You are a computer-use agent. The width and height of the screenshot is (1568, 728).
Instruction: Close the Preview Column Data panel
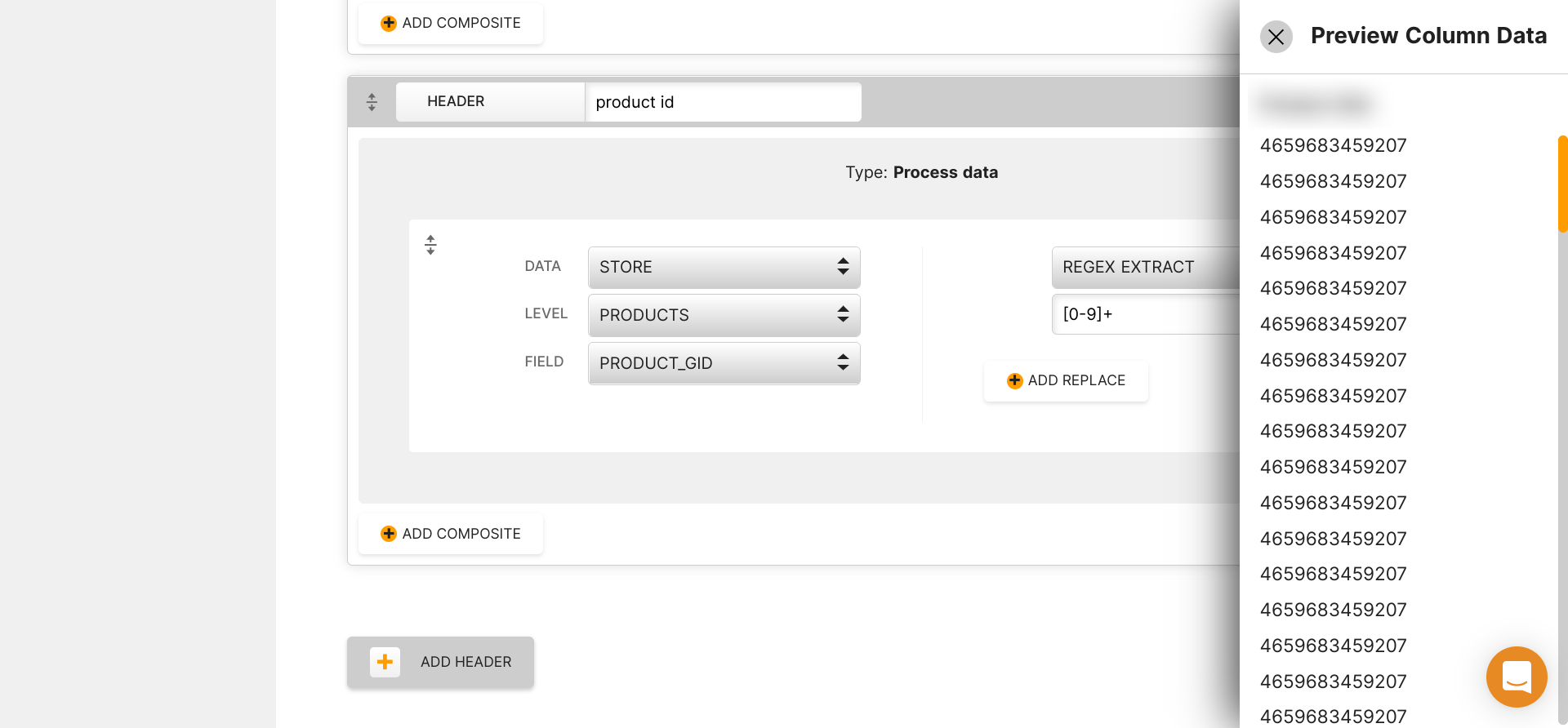pyautogui.click(x=1276, y=37)
